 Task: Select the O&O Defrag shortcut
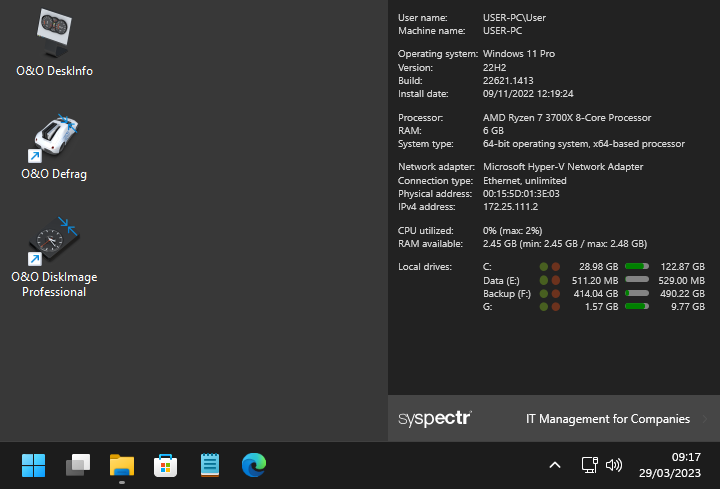(x=54, y=148)
